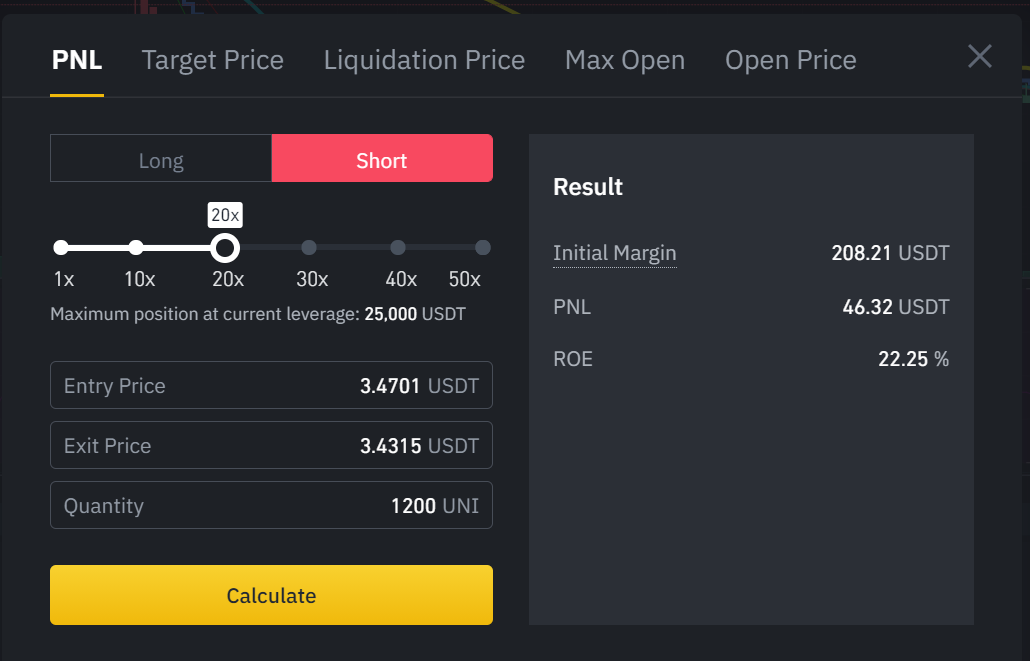Click the 20x leverage tooltip label
The width and height of the screenshot is (1030, 661).
pyautogui.click(x=225, y=214)
